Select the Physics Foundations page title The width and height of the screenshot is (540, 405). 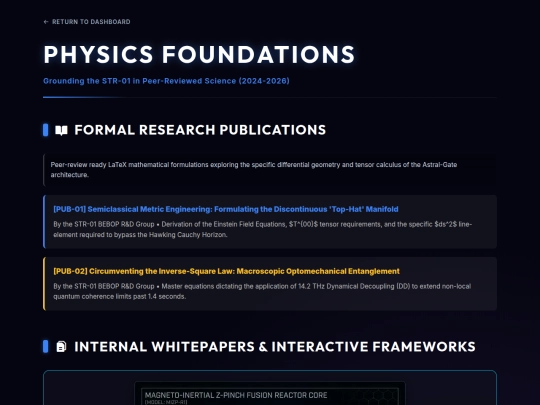[x=199, y=54]
